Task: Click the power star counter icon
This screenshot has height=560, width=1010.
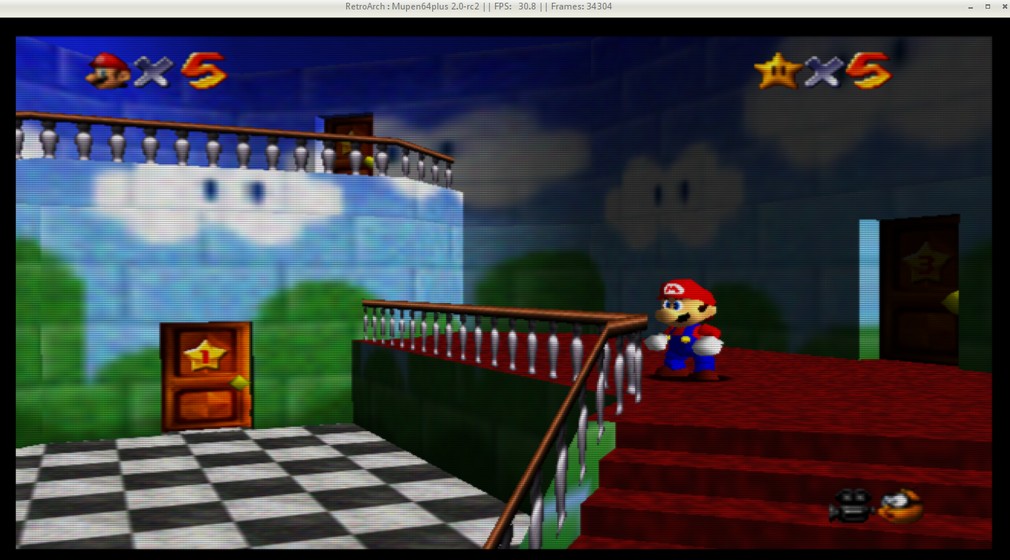Action: [x=778, y=71]
